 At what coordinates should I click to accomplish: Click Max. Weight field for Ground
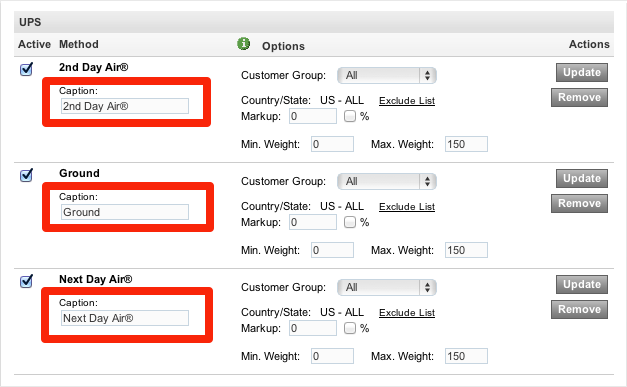pos(466,250)
